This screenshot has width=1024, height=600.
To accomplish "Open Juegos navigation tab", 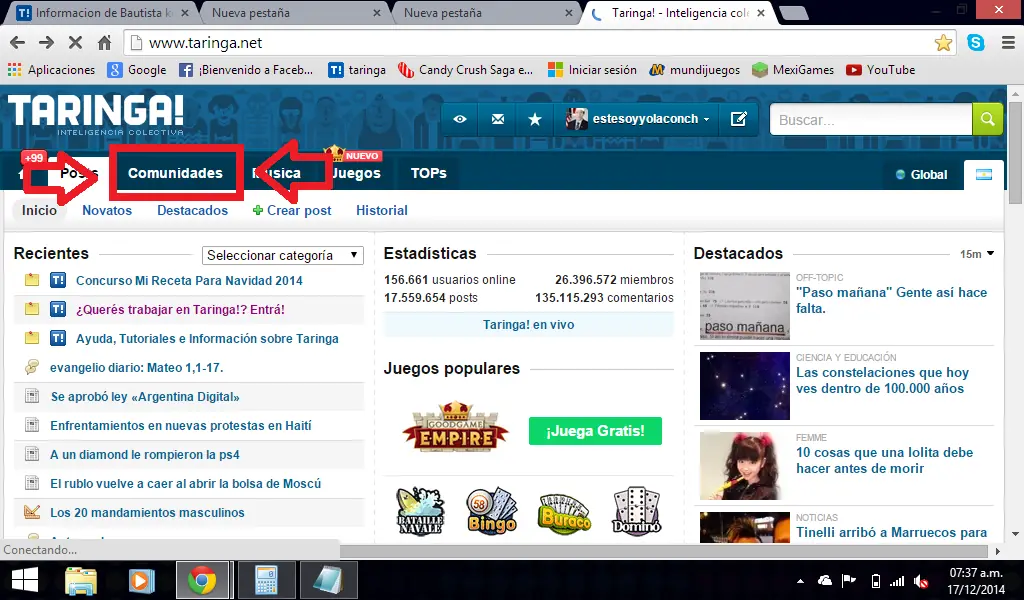I will [x=356, y=173].
